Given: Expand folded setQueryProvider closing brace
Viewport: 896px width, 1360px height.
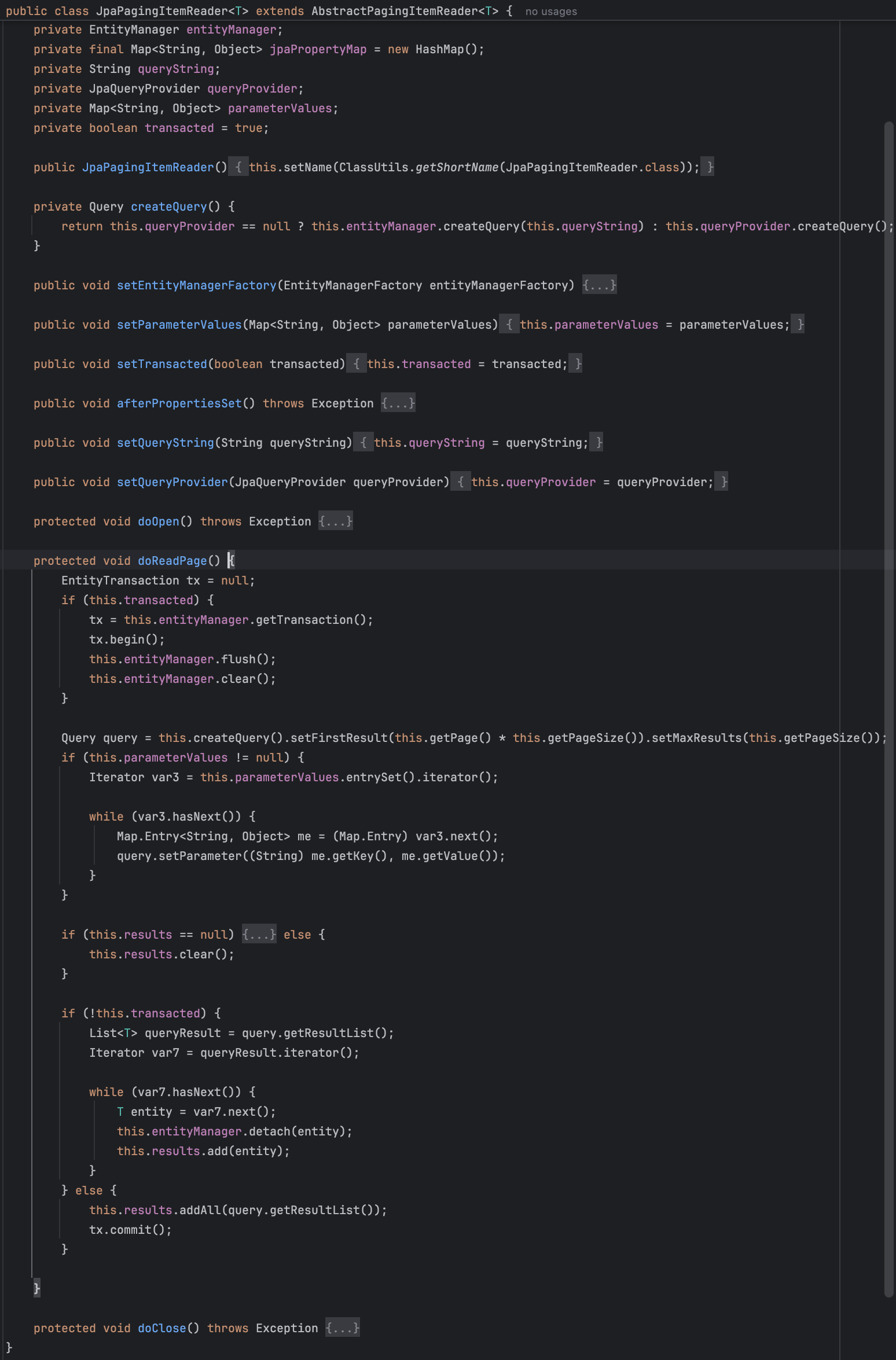Looking at the screenshot, I should point(722,482).
